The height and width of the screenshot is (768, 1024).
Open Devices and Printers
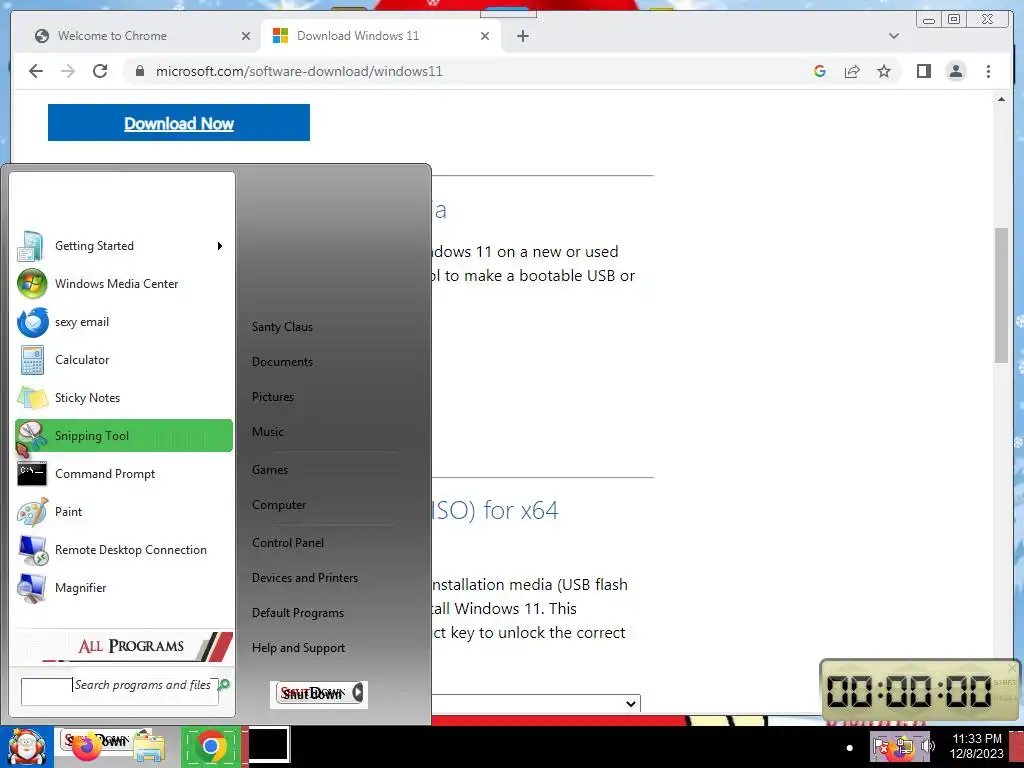coord(305,578)
